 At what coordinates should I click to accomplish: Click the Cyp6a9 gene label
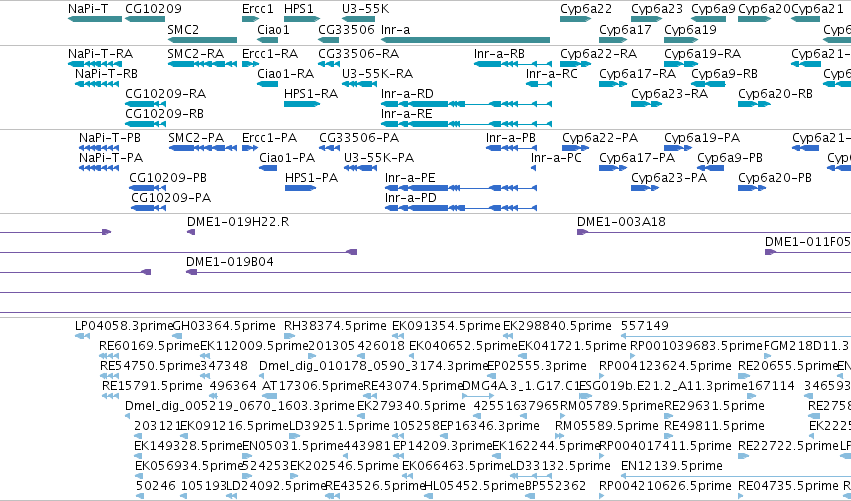pos(713,9)
